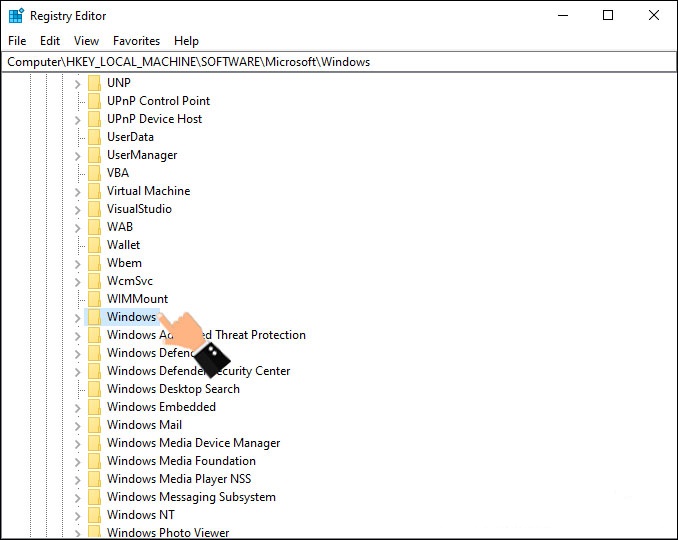Image resolution: width=678 pixels, height=540 pixels.
Task: Expand the Windows key node
Action: tap(77, 317)
